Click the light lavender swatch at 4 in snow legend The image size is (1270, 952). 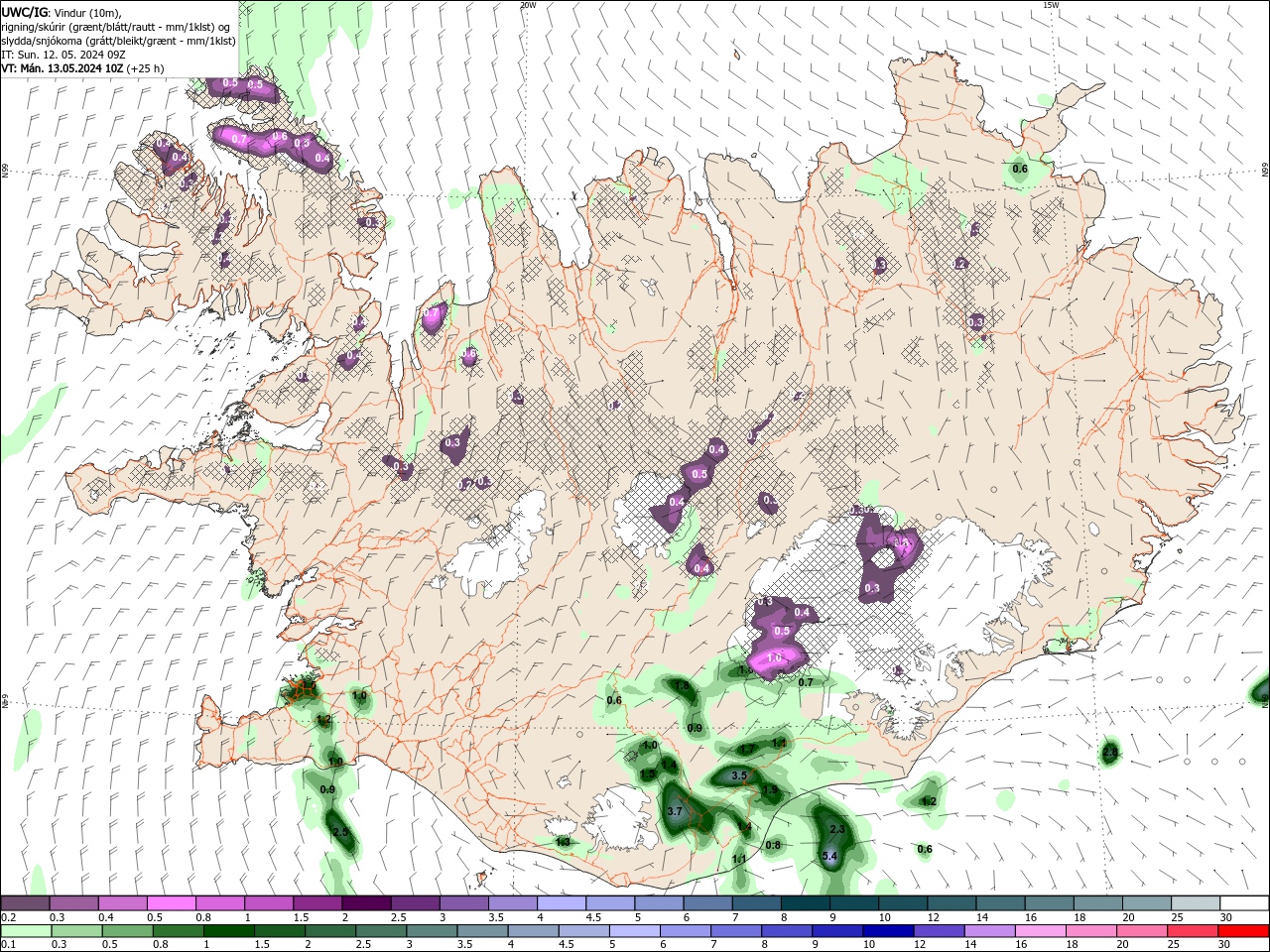(x=561, y=903)
